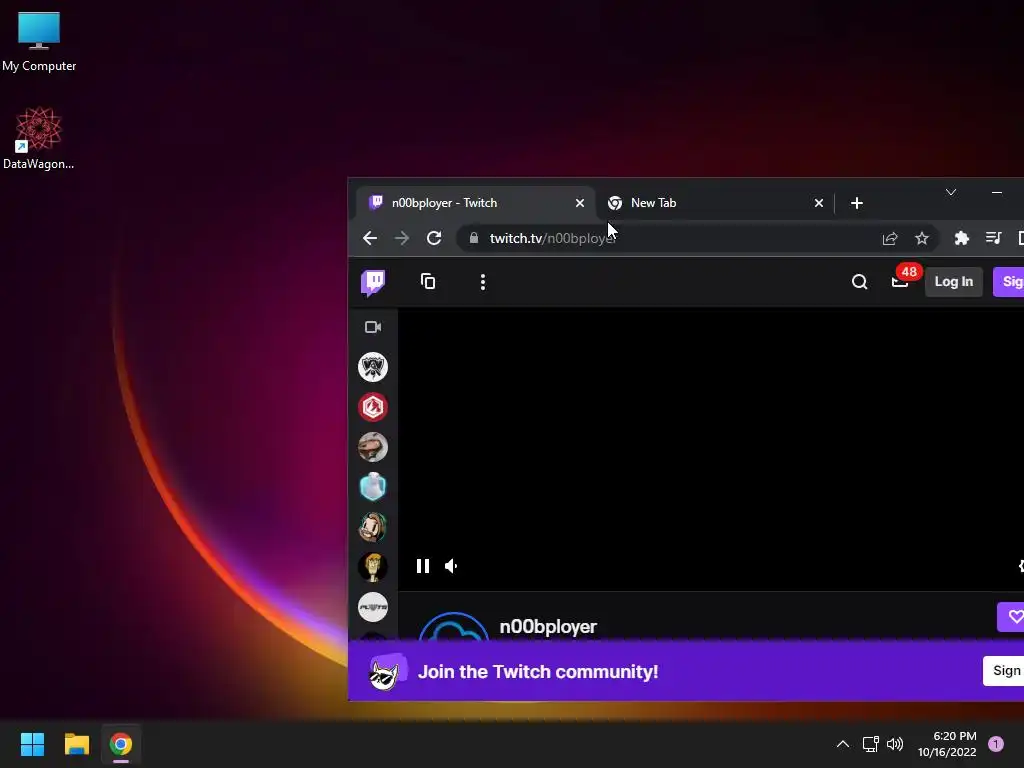Viewport: 1024px width, 768px height.
Task: Click the n00bployer profile avatar
Action: [x=453, y=627]
